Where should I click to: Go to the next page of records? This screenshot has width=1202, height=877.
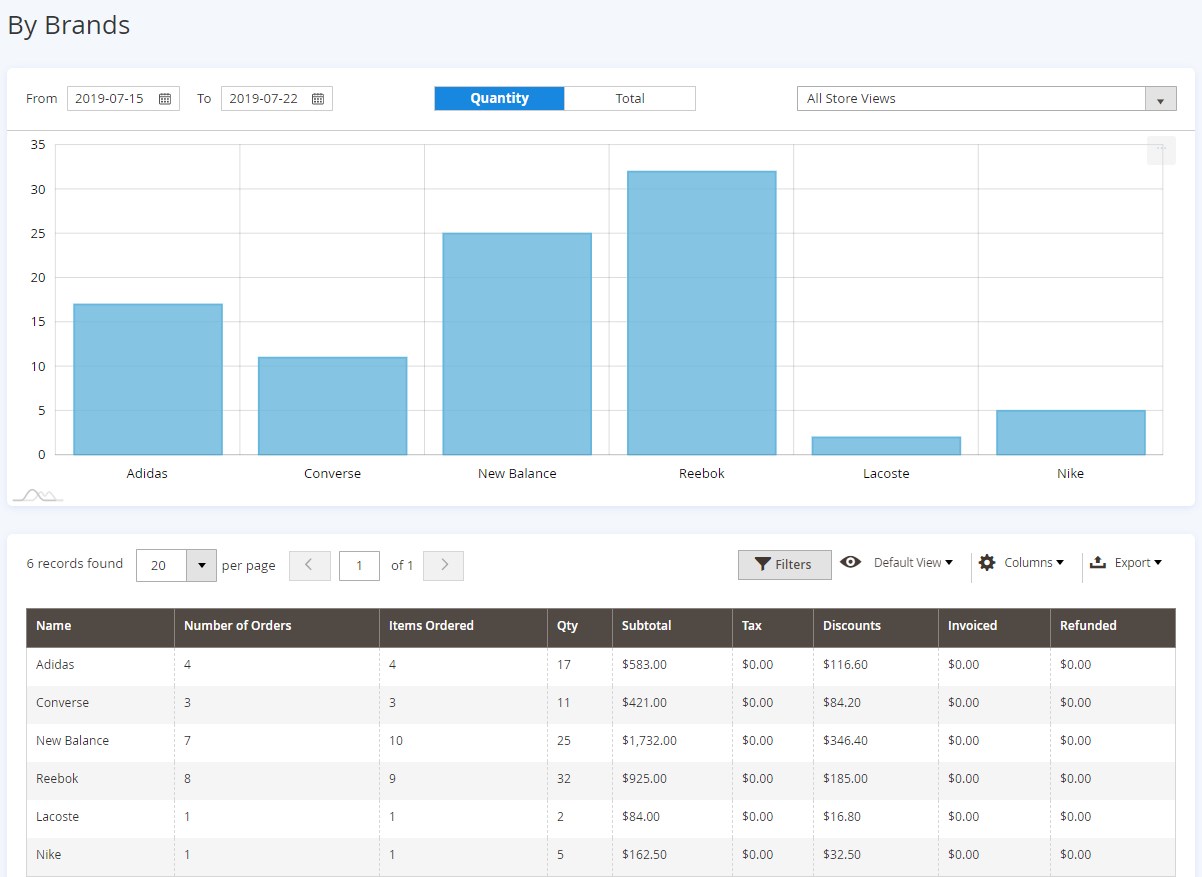(x=444, y=565)
